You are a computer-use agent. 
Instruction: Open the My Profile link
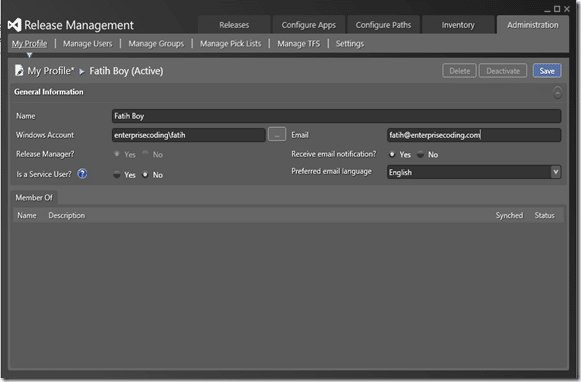click(29, 44)
